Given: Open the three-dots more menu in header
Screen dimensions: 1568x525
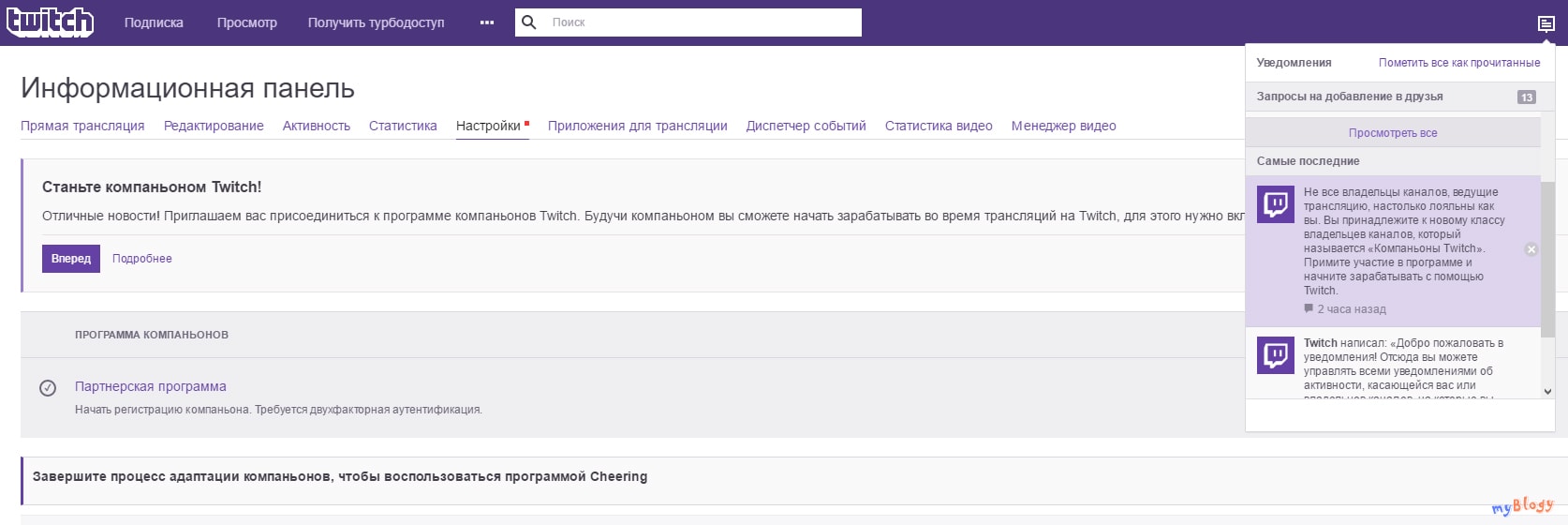Looking at the screenshot, I should click(x=487, y=22).
